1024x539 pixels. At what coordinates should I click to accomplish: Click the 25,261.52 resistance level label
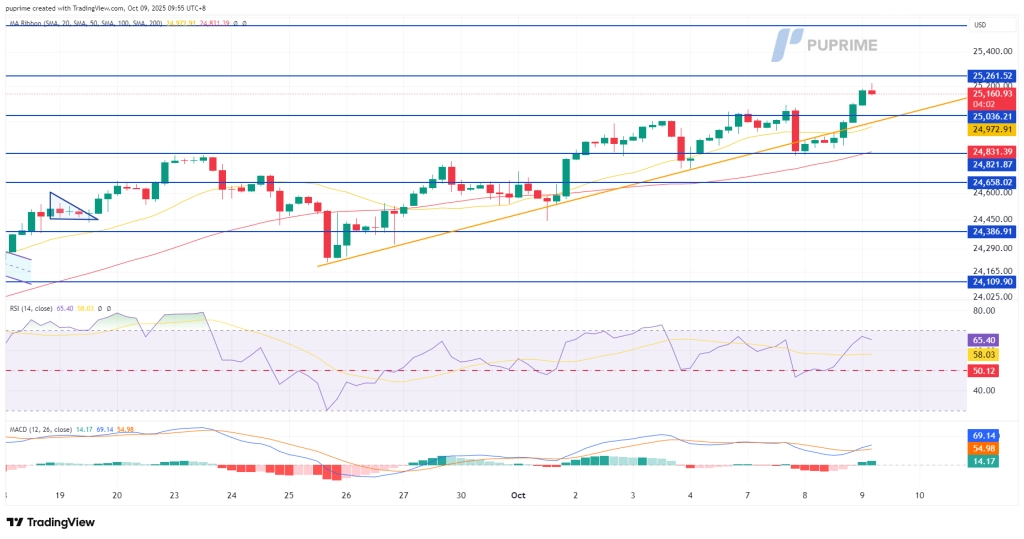992,75
